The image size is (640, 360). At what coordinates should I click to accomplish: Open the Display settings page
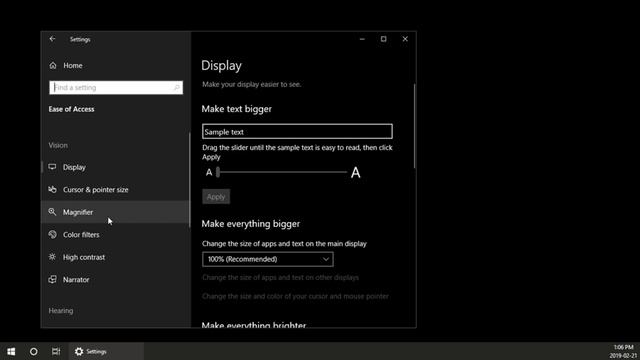pos(116,167)
